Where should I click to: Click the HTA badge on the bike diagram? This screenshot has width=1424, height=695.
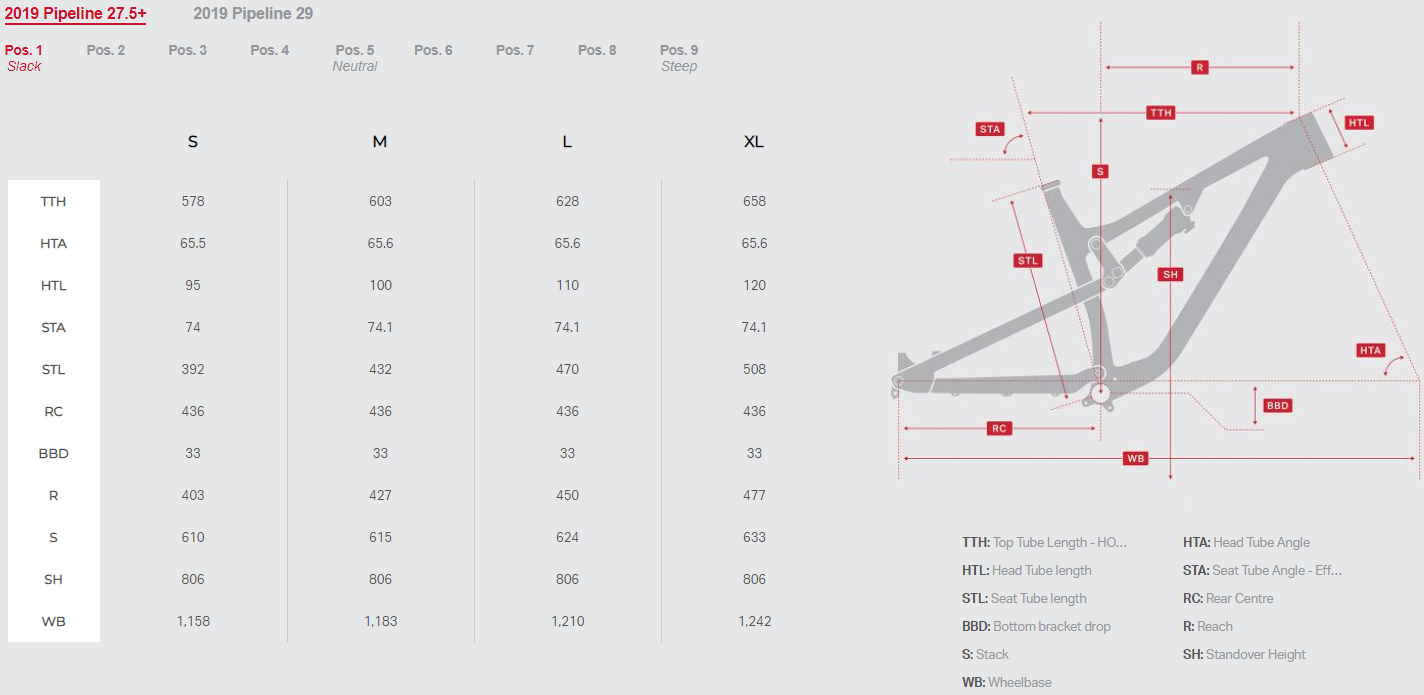tap(1370, 350)
